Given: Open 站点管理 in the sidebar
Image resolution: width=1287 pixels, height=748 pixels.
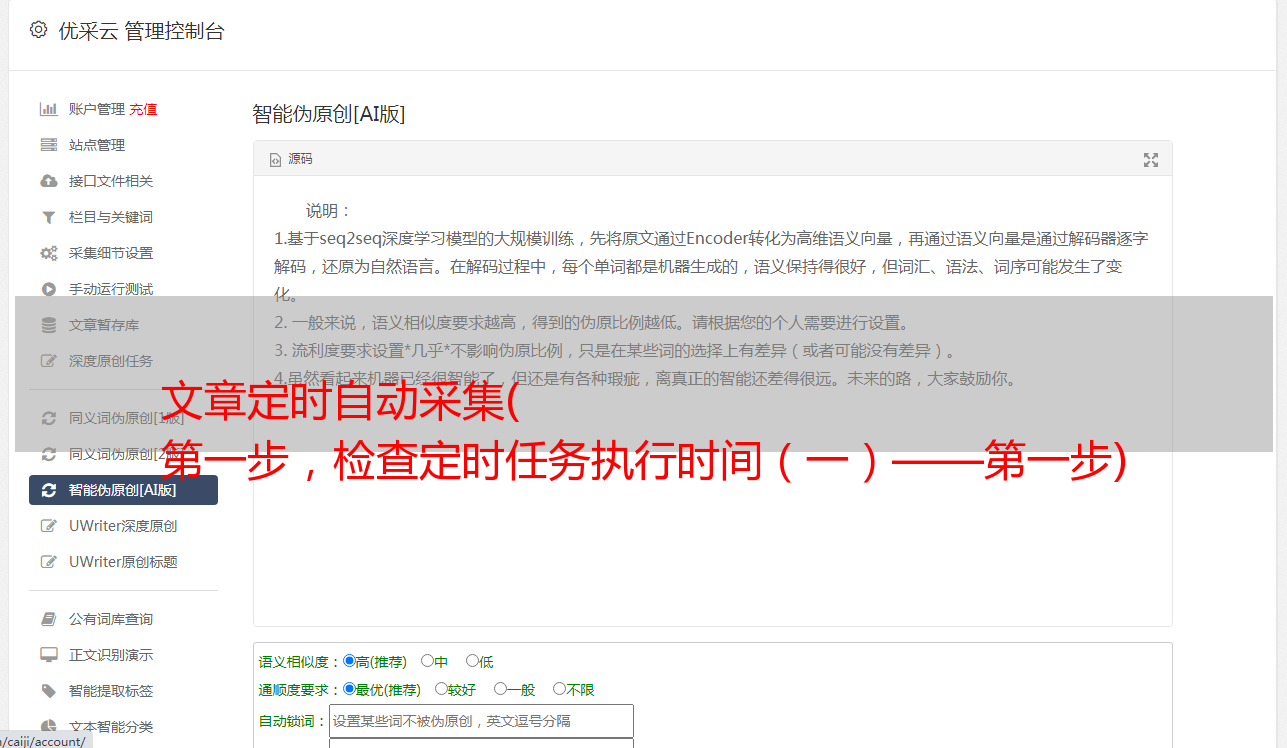Looking at the screenshot, I should 97,145.
